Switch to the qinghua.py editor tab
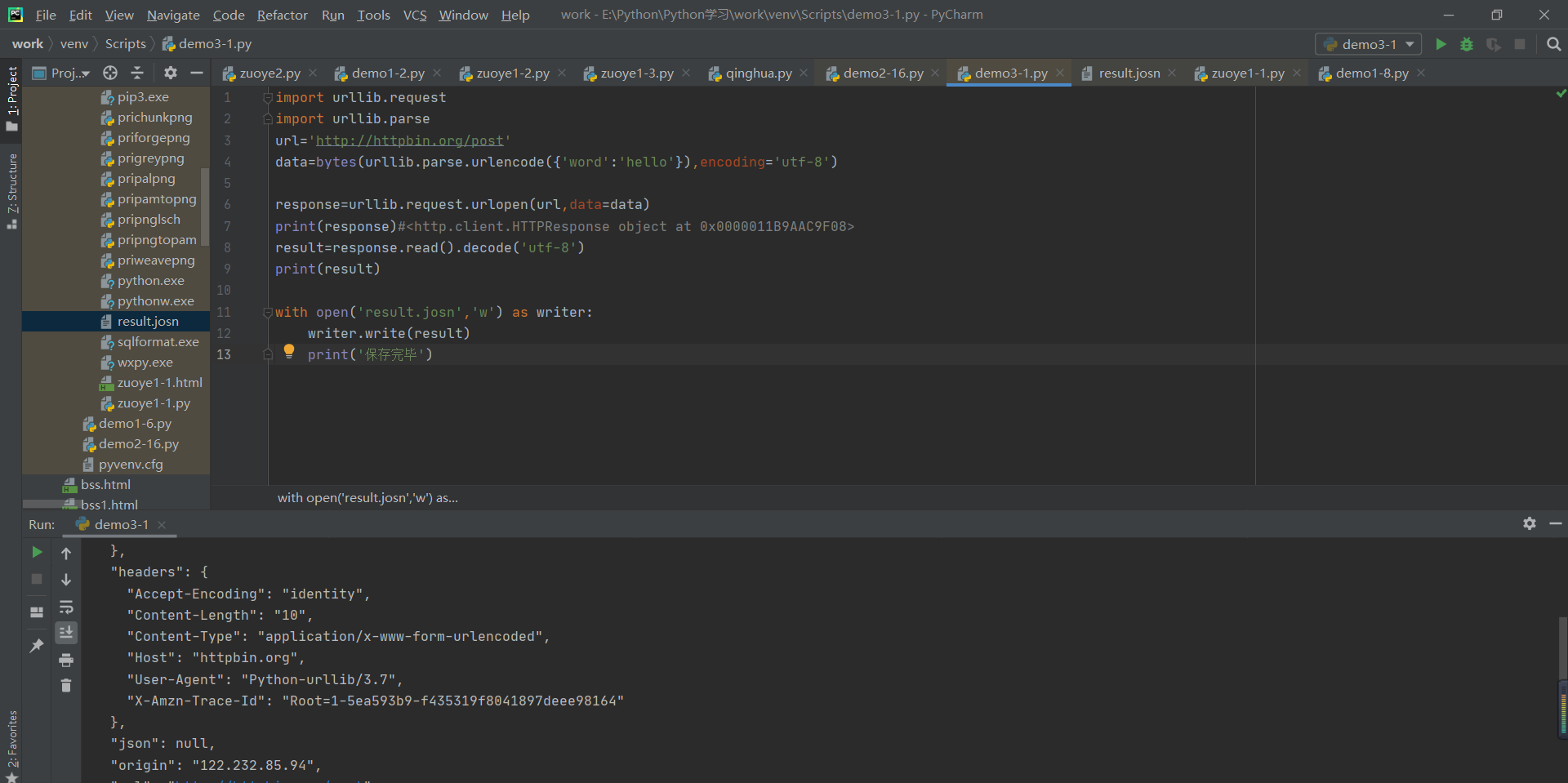This screenshot has height=783, width=1568. (758, 73)
